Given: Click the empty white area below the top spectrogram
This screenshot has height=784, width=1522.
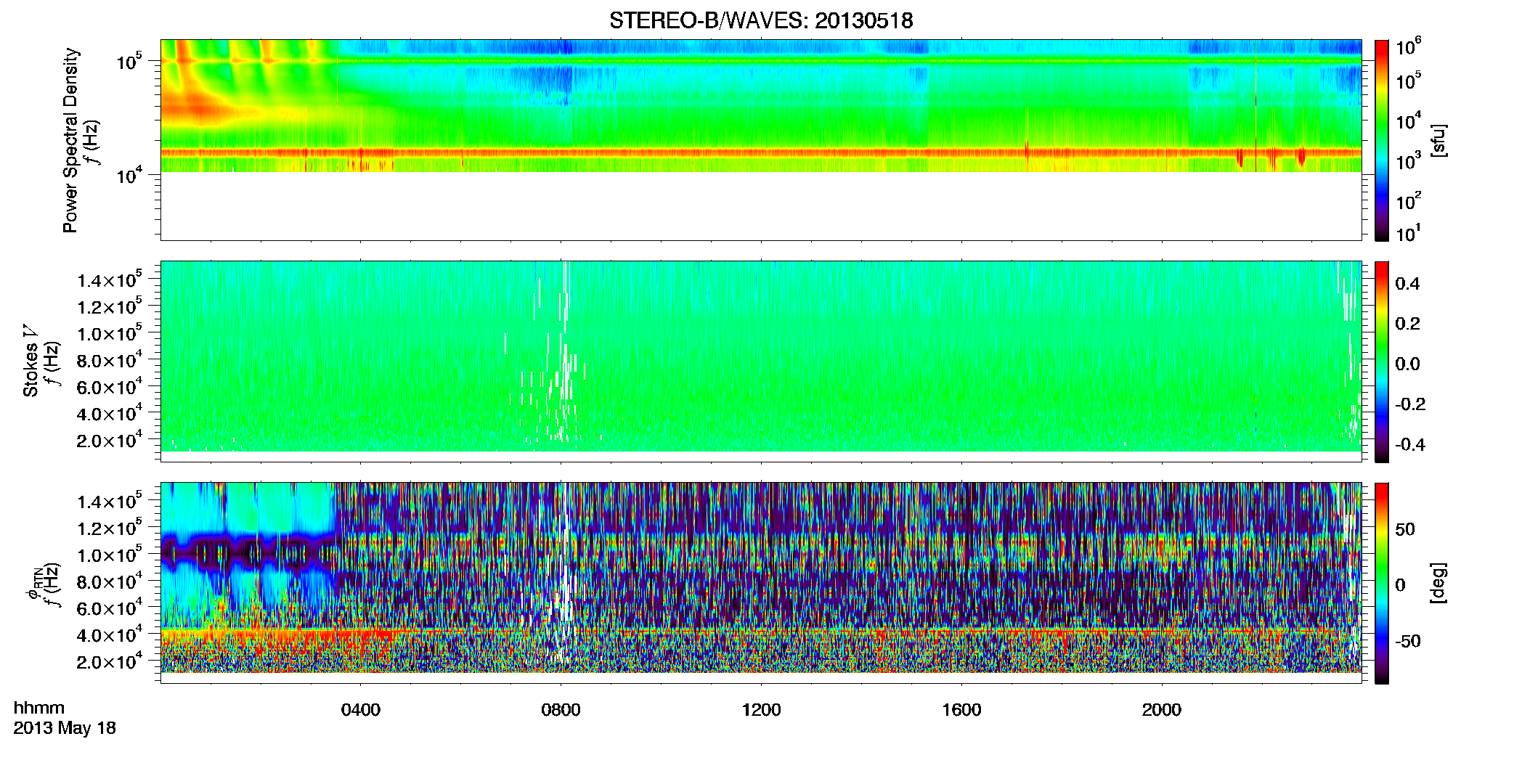Looking at the screenshot, I should tap(761, 205).
